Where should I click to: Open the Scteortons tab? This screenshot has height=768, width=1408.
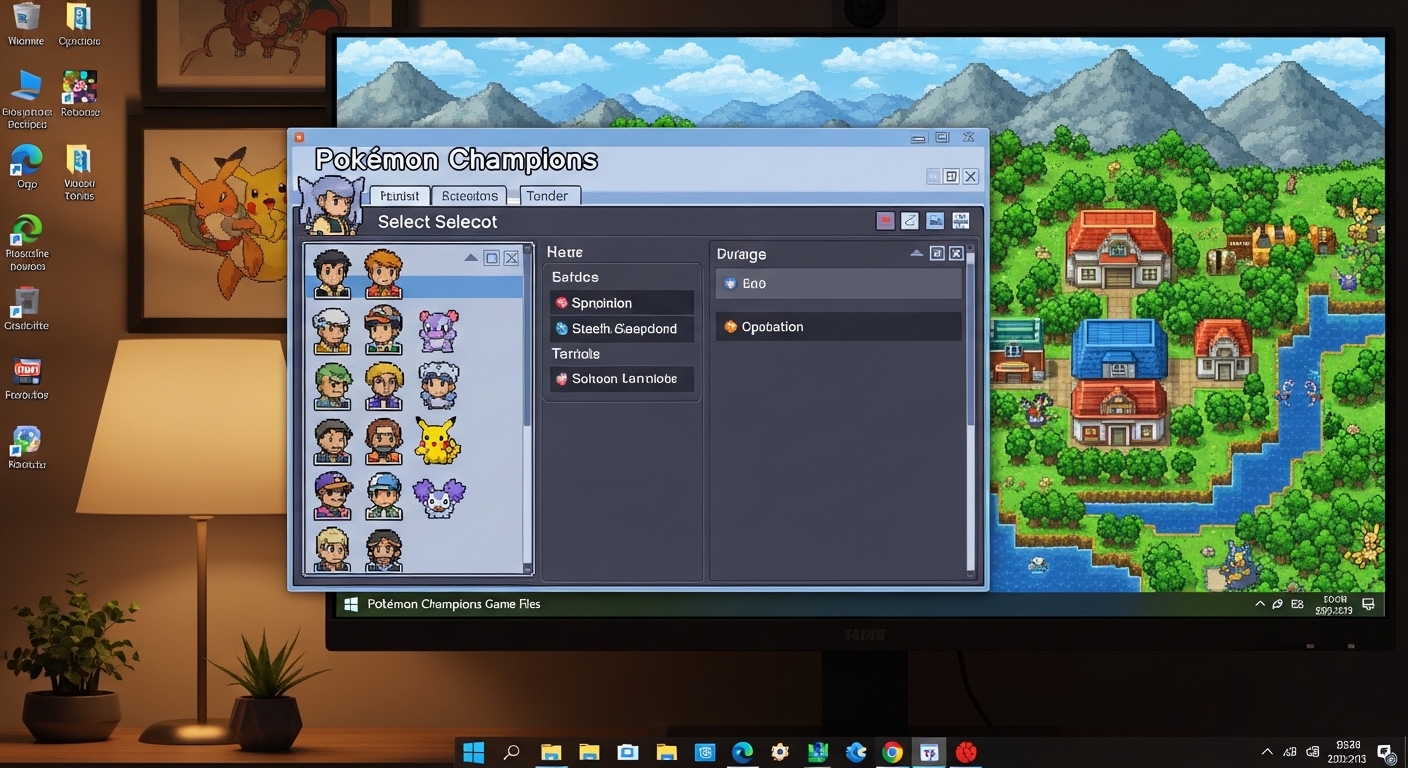point(469,195)
